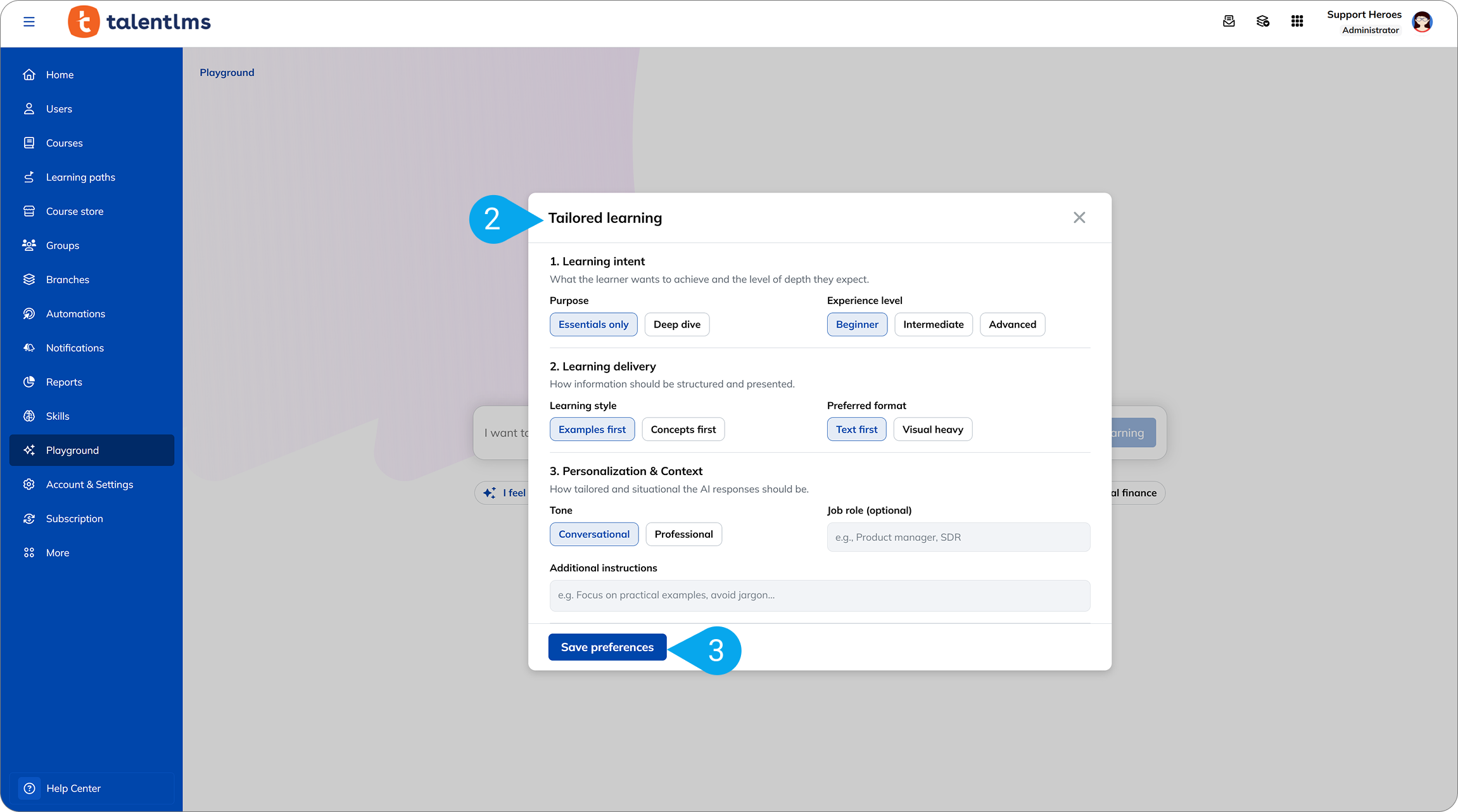Click the Support Heroes avatar
Screen dimensions: 1458x812
1422,22
